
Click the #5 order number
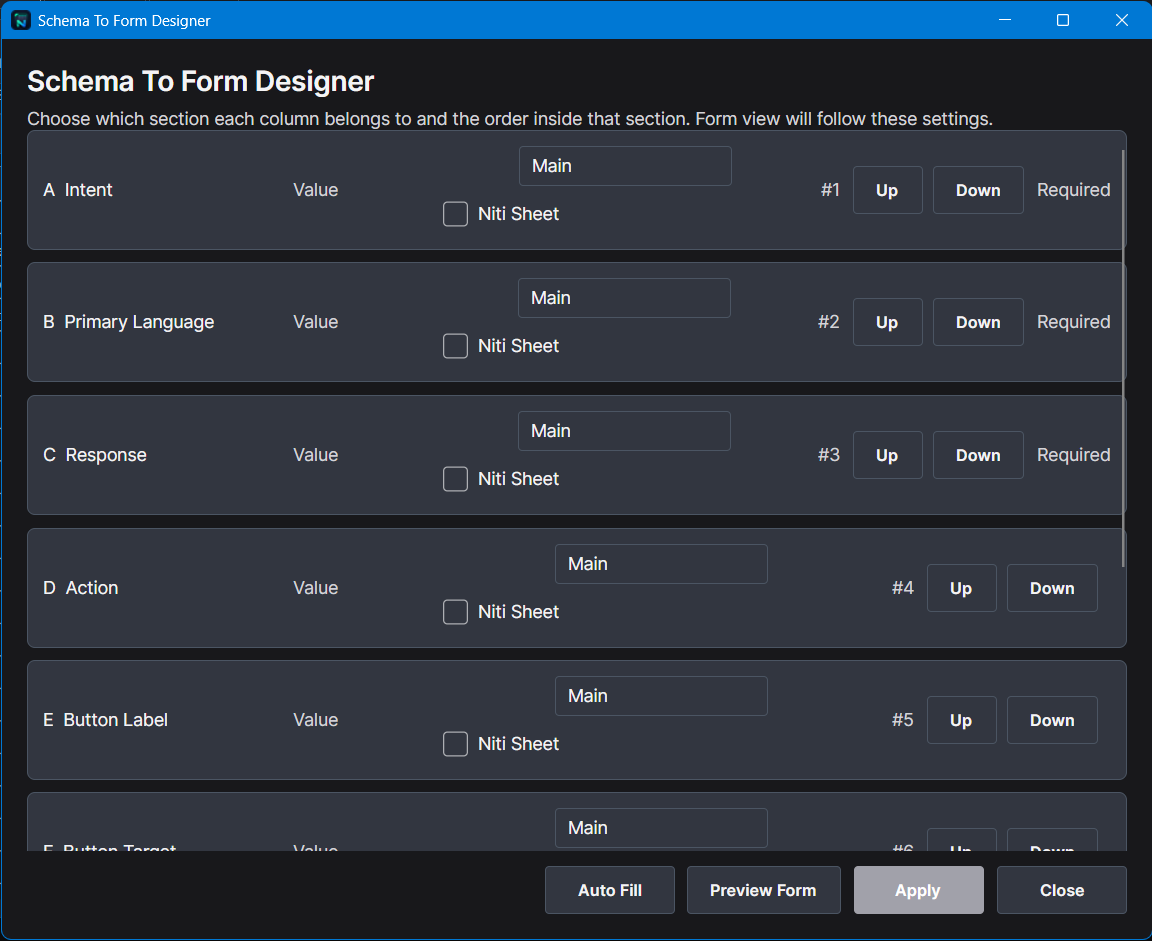[903, 721]
